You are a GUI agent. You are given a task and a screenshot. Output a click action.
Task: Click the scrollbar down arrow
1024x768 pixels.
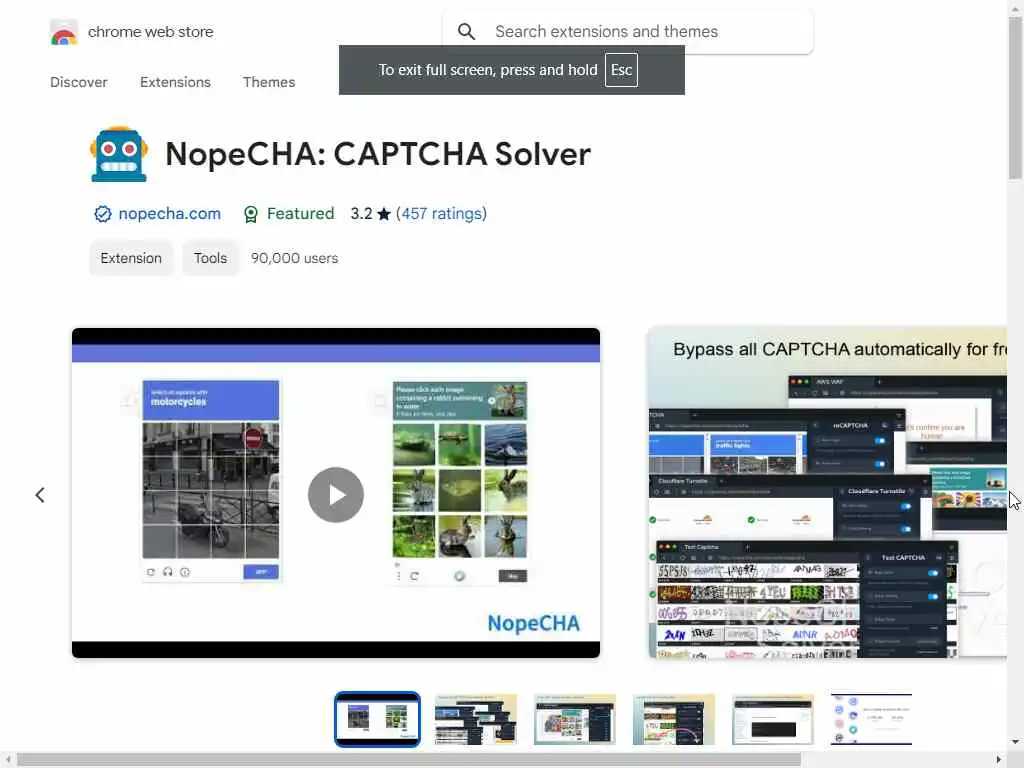pyautogui.click(x=1015, y=742)
